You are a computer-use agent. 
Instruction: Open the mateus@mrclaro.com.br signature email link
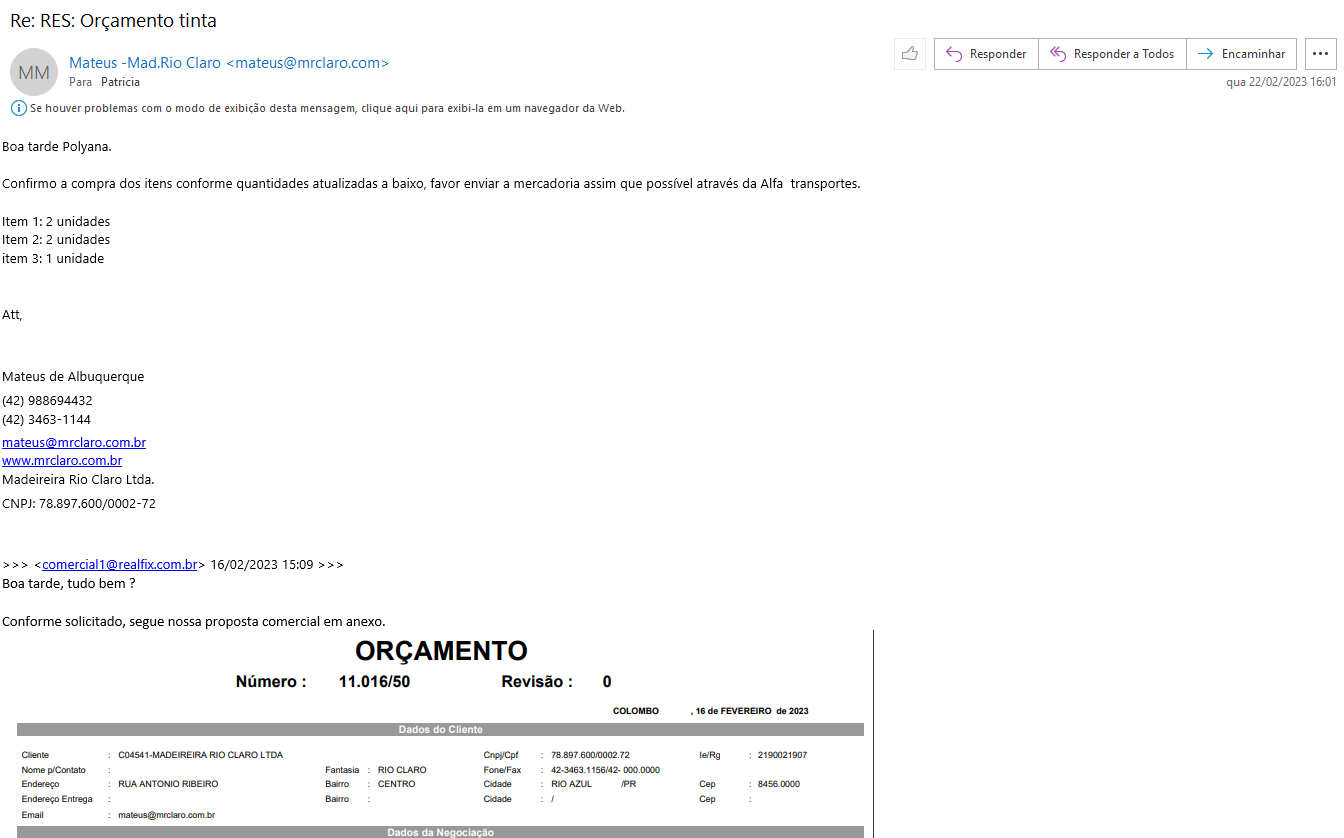pos(74,442)
